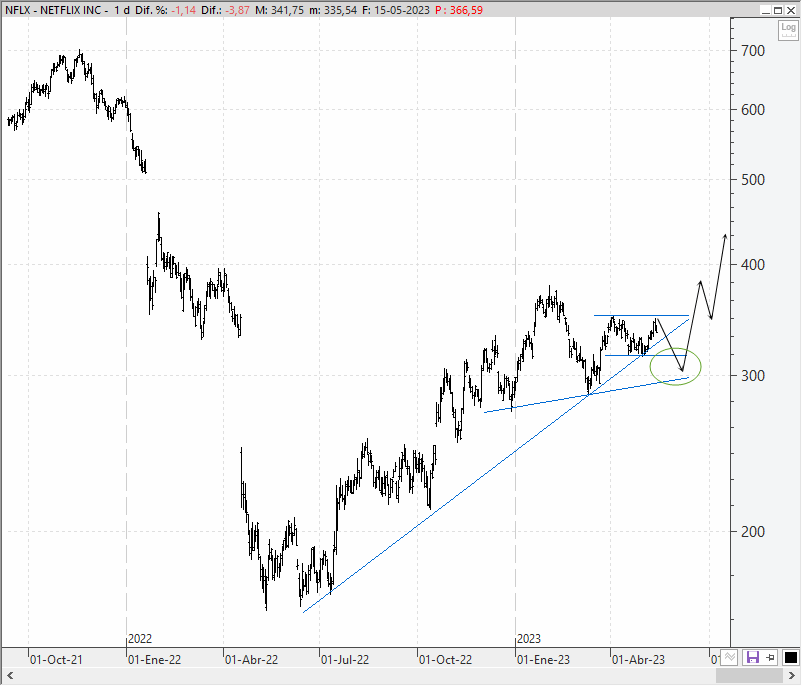Click the 400 price axis label
This screenshot has width=802, height=686.
(x=753, y=264)
